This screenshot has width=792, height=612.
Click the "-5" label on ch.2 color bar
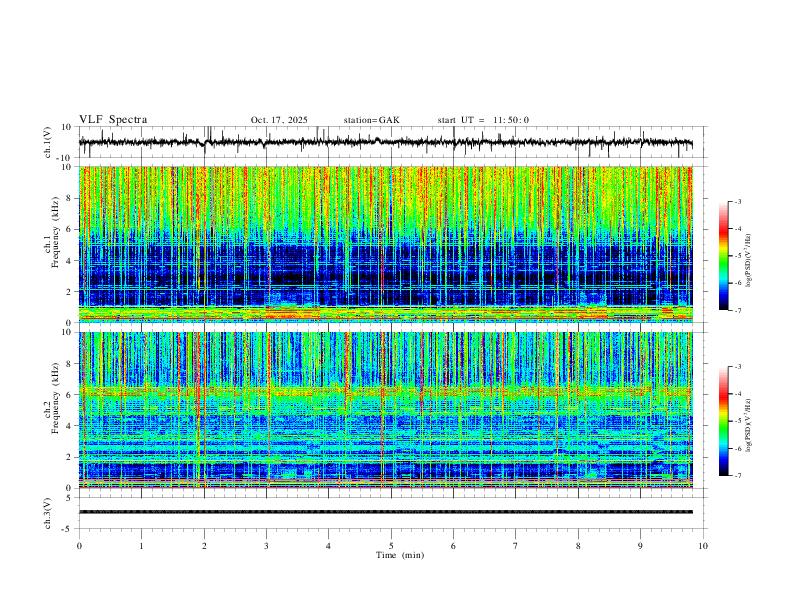737,421
